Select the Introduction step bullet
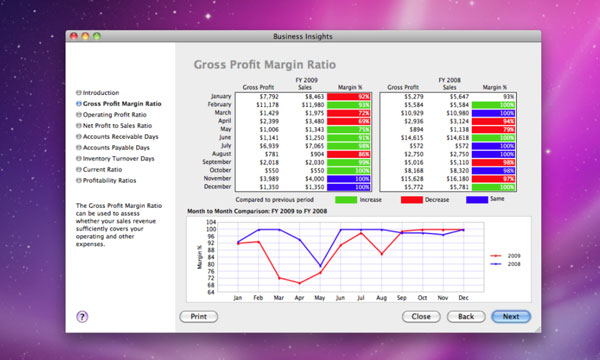 point(78,93)
